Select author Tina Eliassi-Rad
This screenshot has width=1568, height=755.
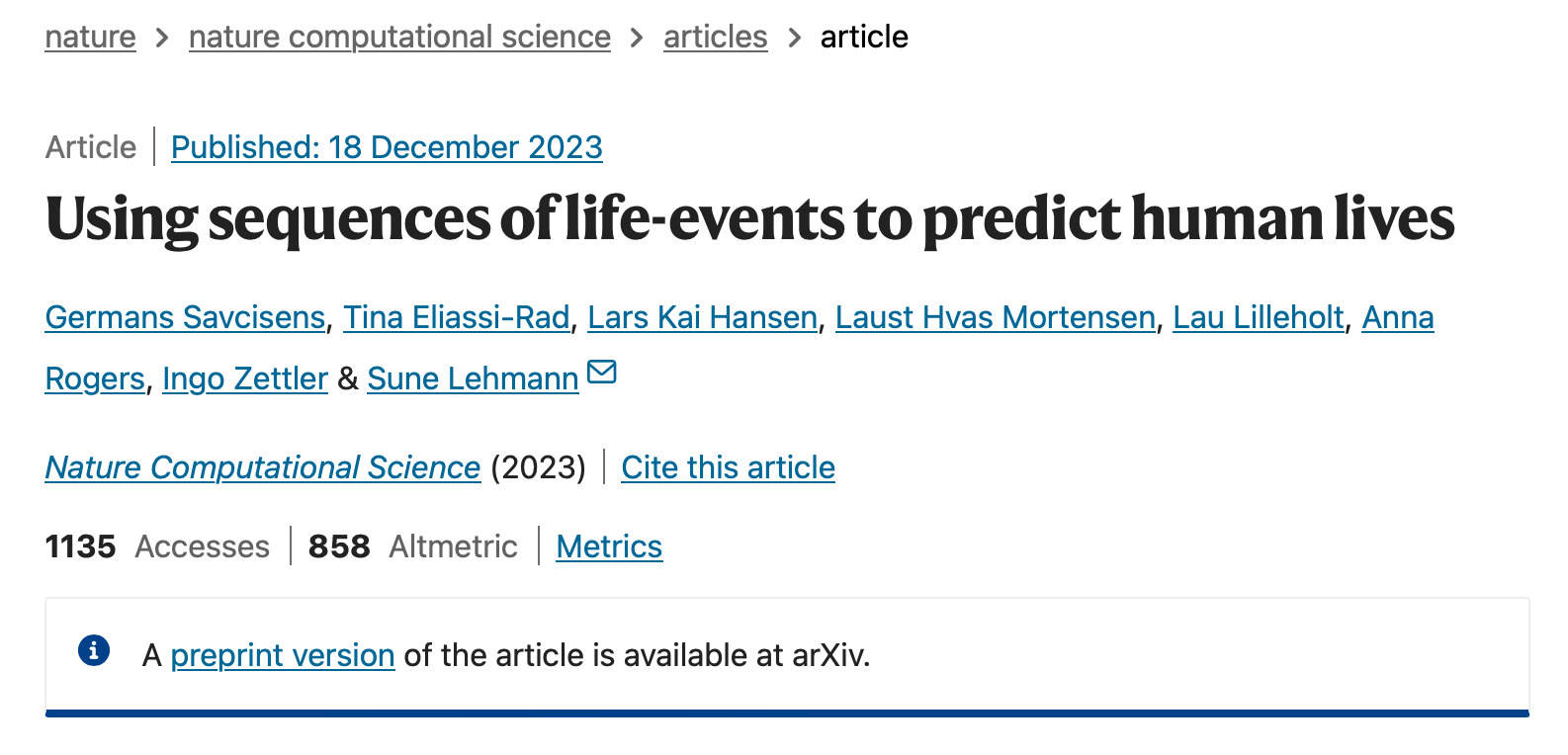tap(456, 317)
